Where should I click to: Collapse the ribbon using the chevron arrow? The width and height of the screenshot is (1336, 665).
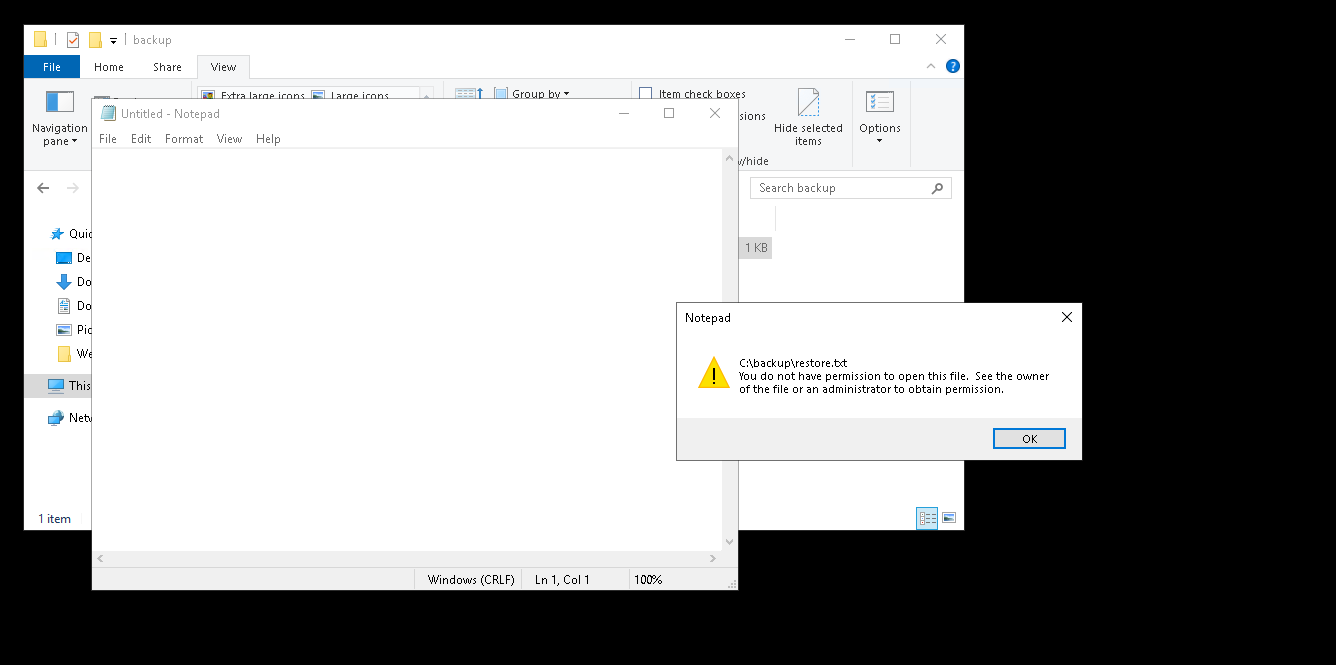coord(931,67)
